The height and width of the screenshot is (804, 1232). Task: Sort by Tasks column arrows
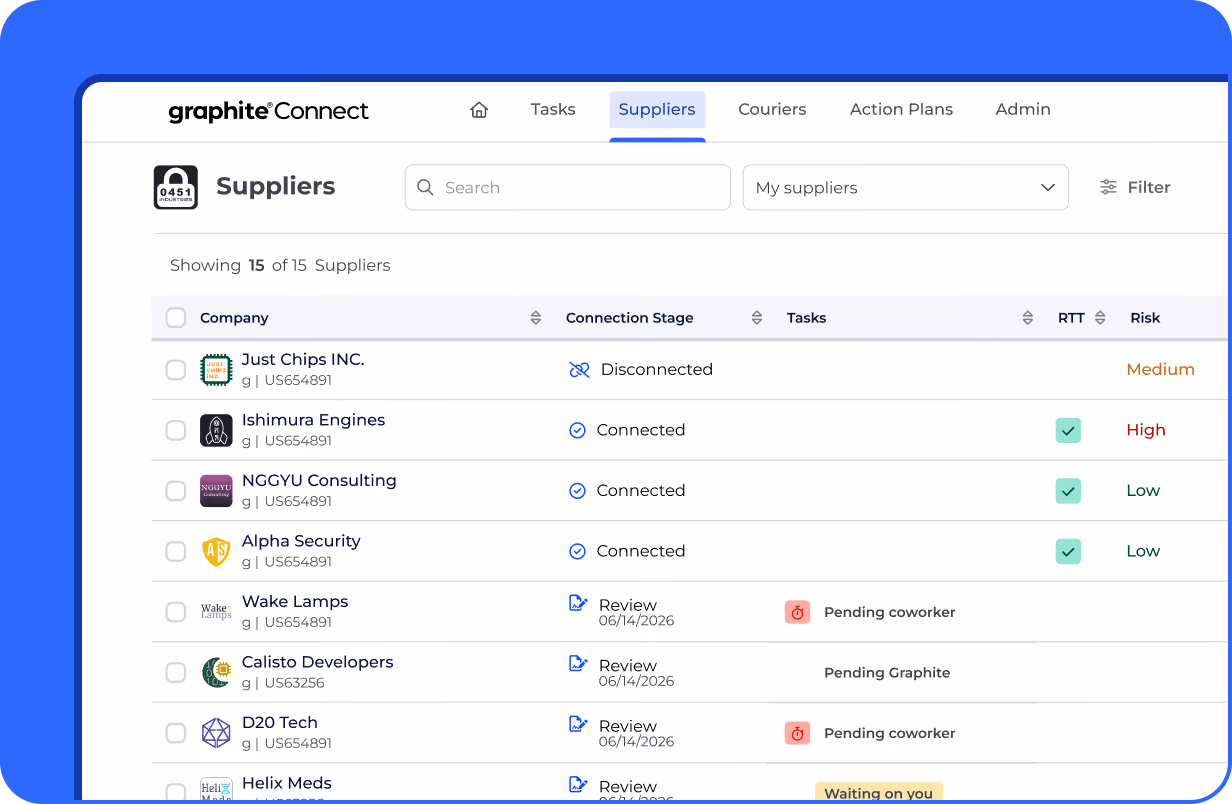[x=1028, y=318]
